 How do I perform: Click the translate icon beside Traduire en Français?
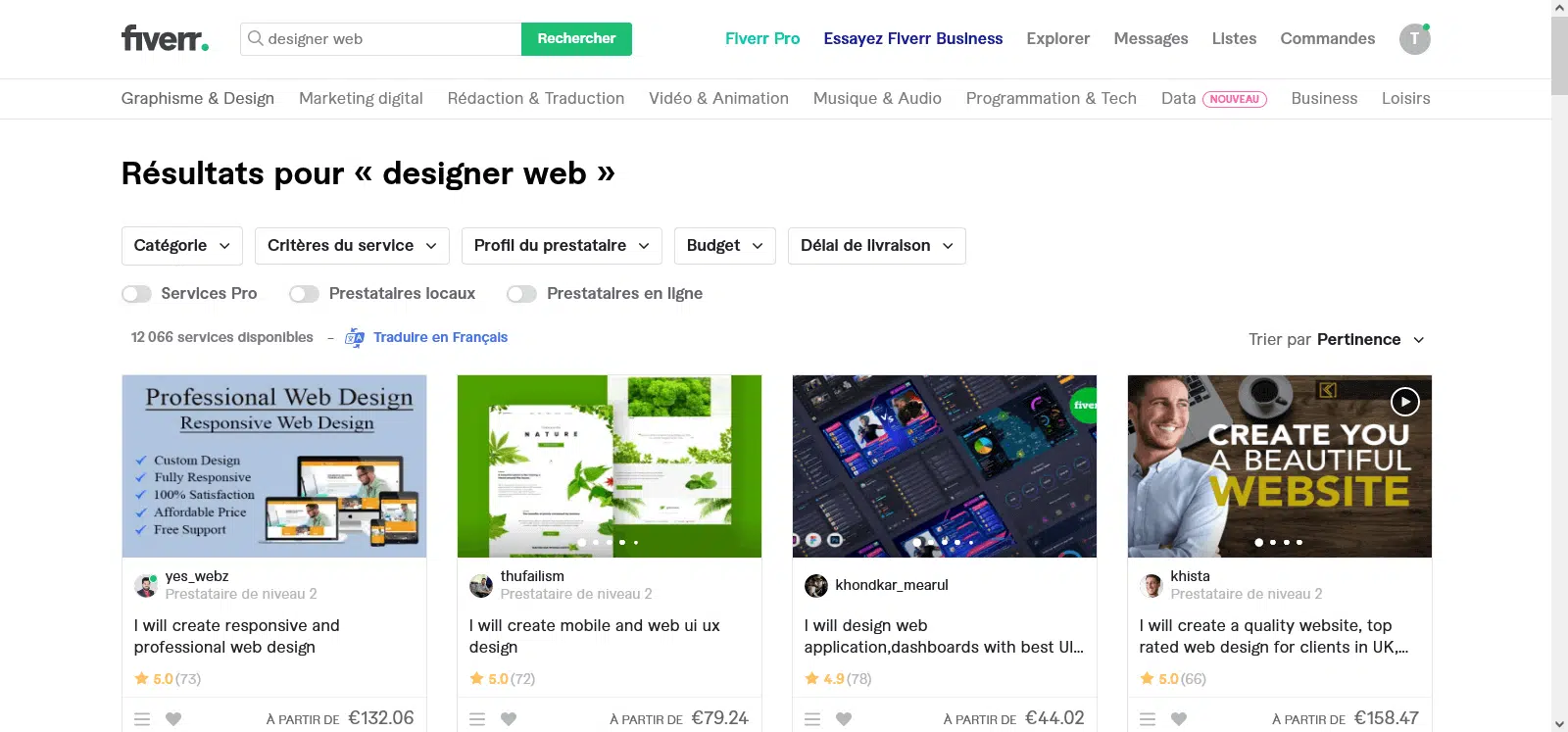(x=355, y=337)
